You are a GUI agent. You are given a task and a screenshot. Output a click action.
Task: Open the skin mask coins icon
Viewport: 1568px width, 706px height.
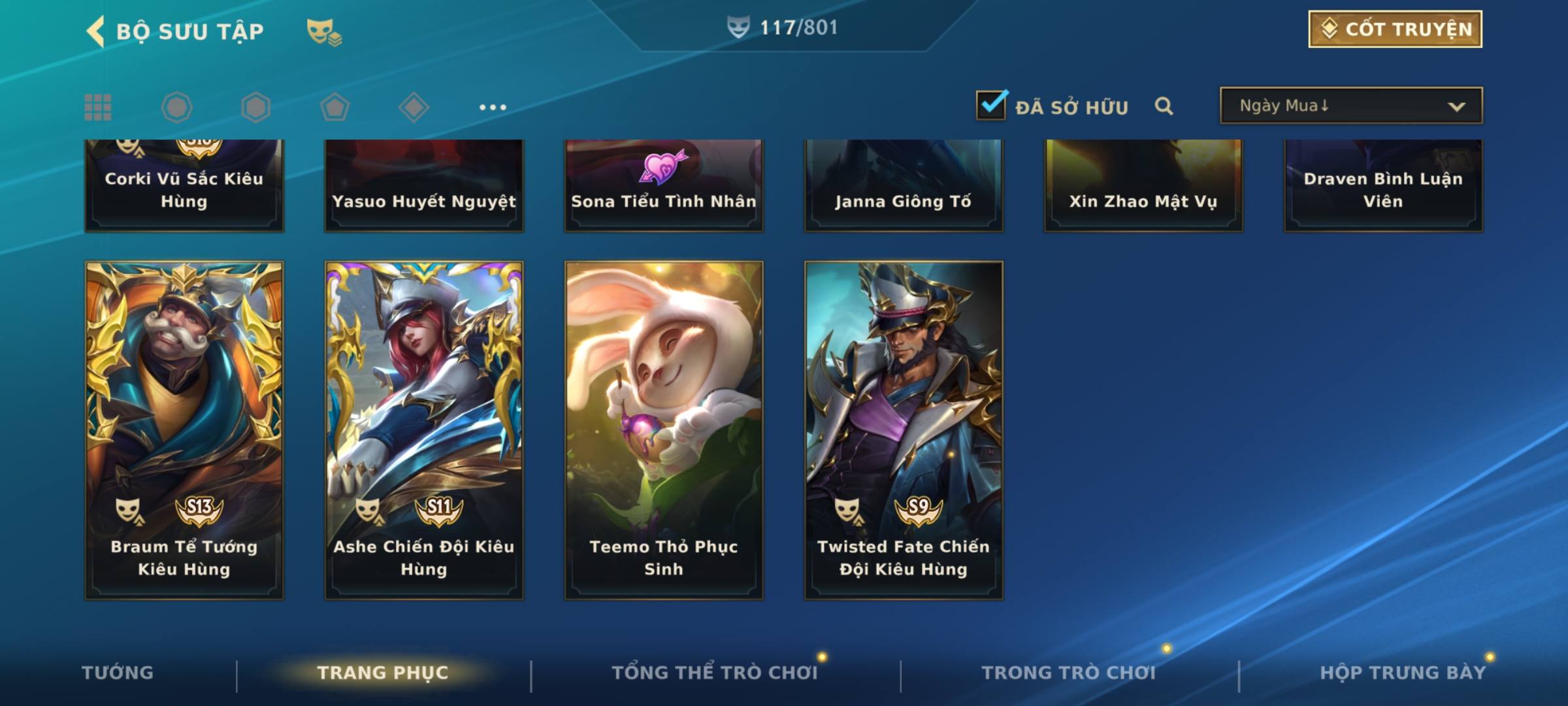click(324, 31)
